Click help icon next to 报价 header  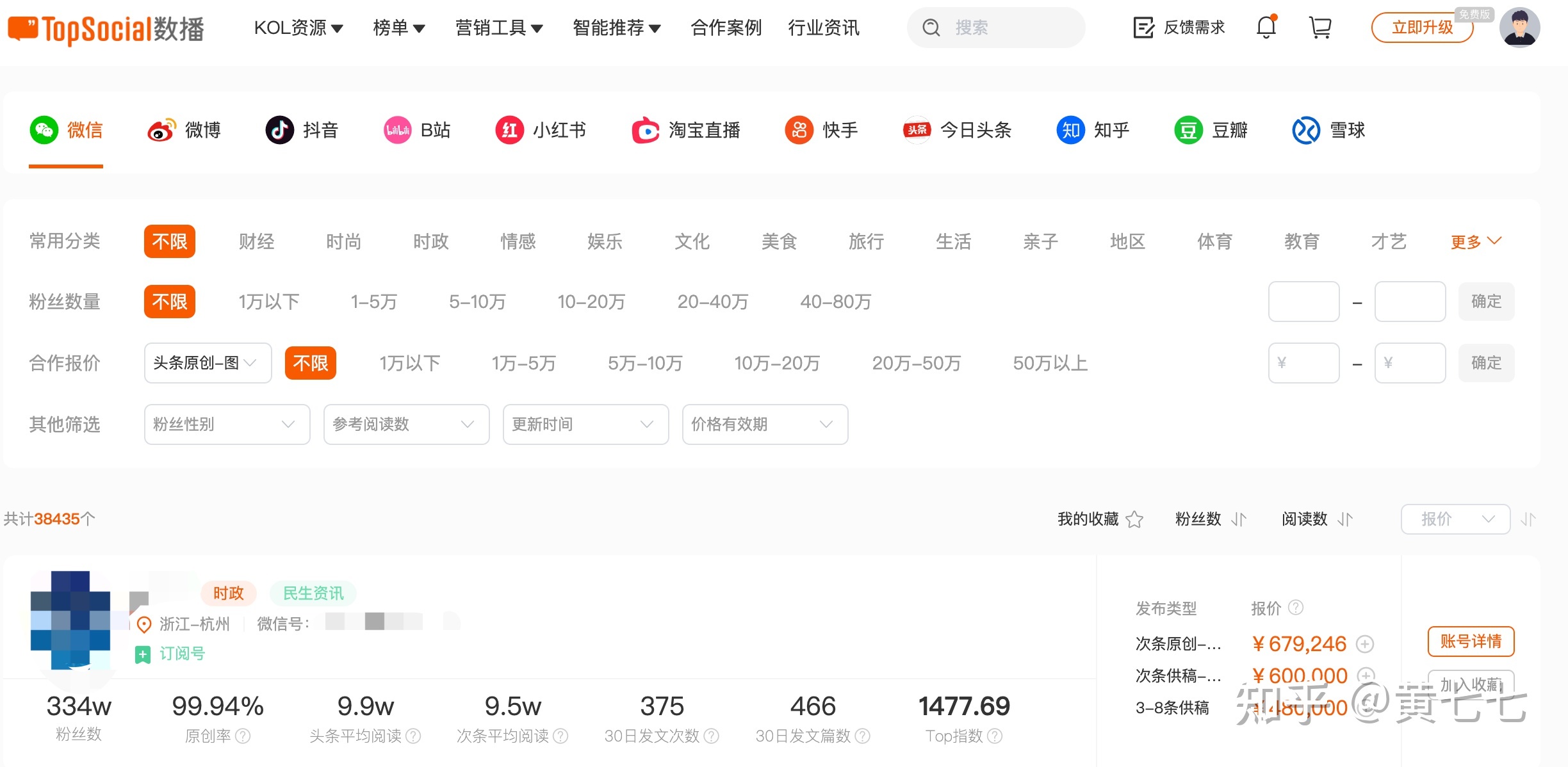pyautogui.click(x=1296, y=607)
